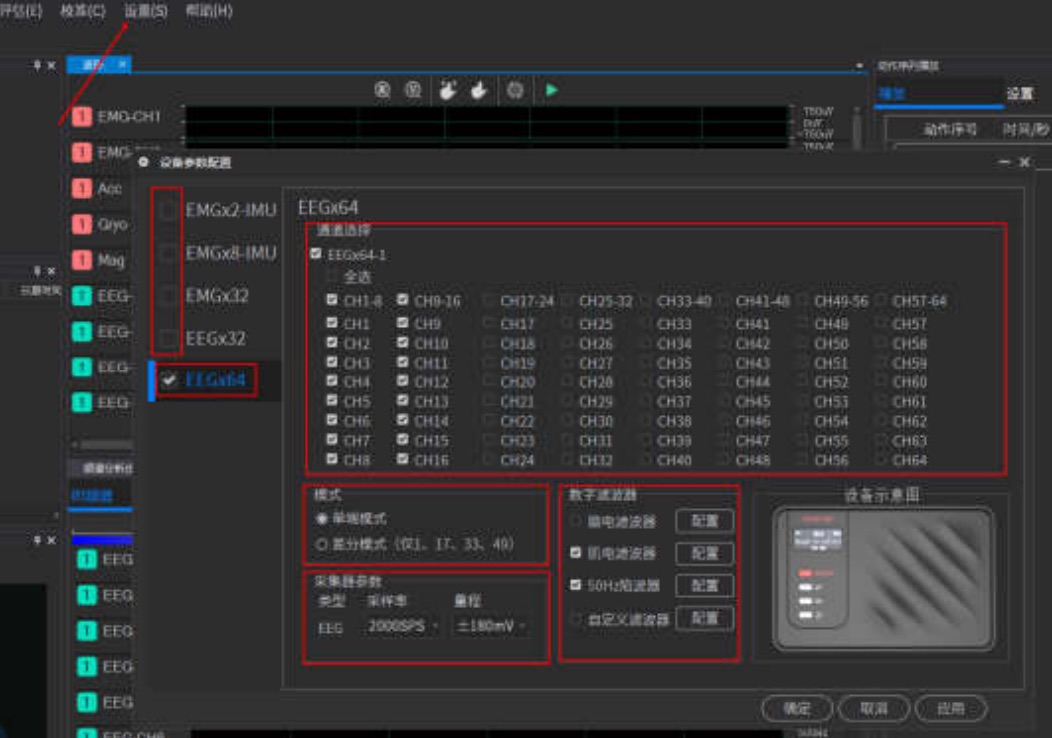Disable the 肌电滤波器 filter checkbox
The image size is (1052, 738).
(576, 552)
